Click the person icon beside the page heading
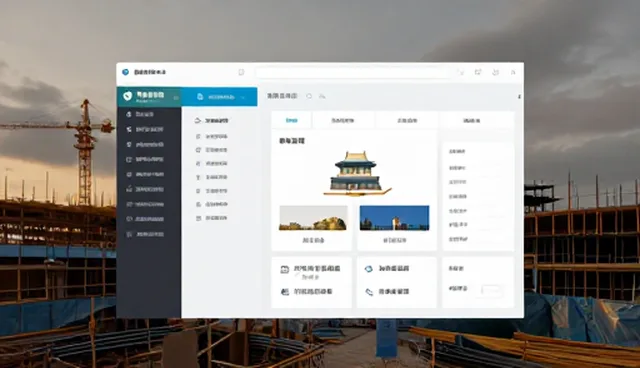 pyautogui.click(x=322, y=96)
